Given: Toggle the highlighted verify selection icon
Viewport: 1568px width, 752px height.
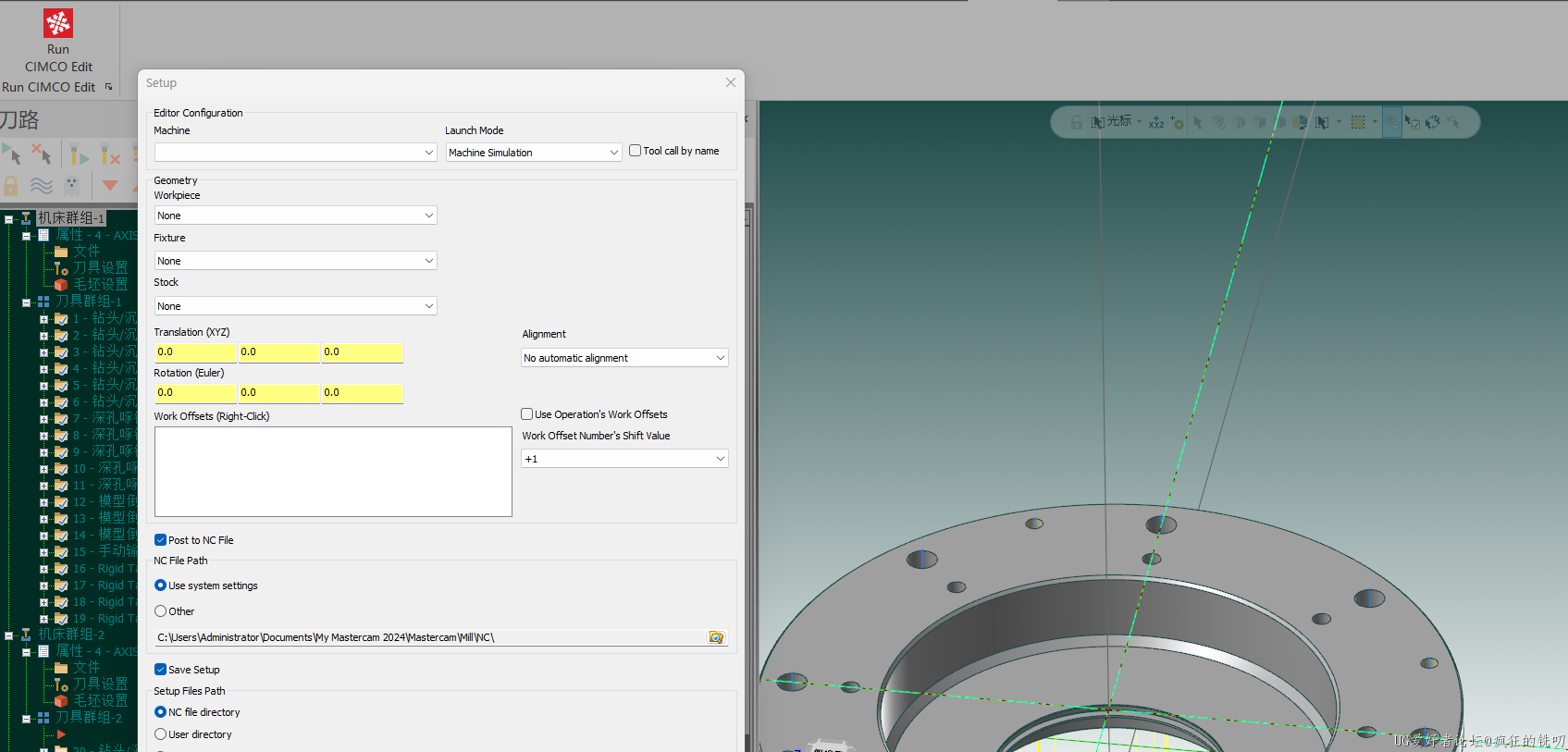Looking at the screenshot, I should point(1392,122).
